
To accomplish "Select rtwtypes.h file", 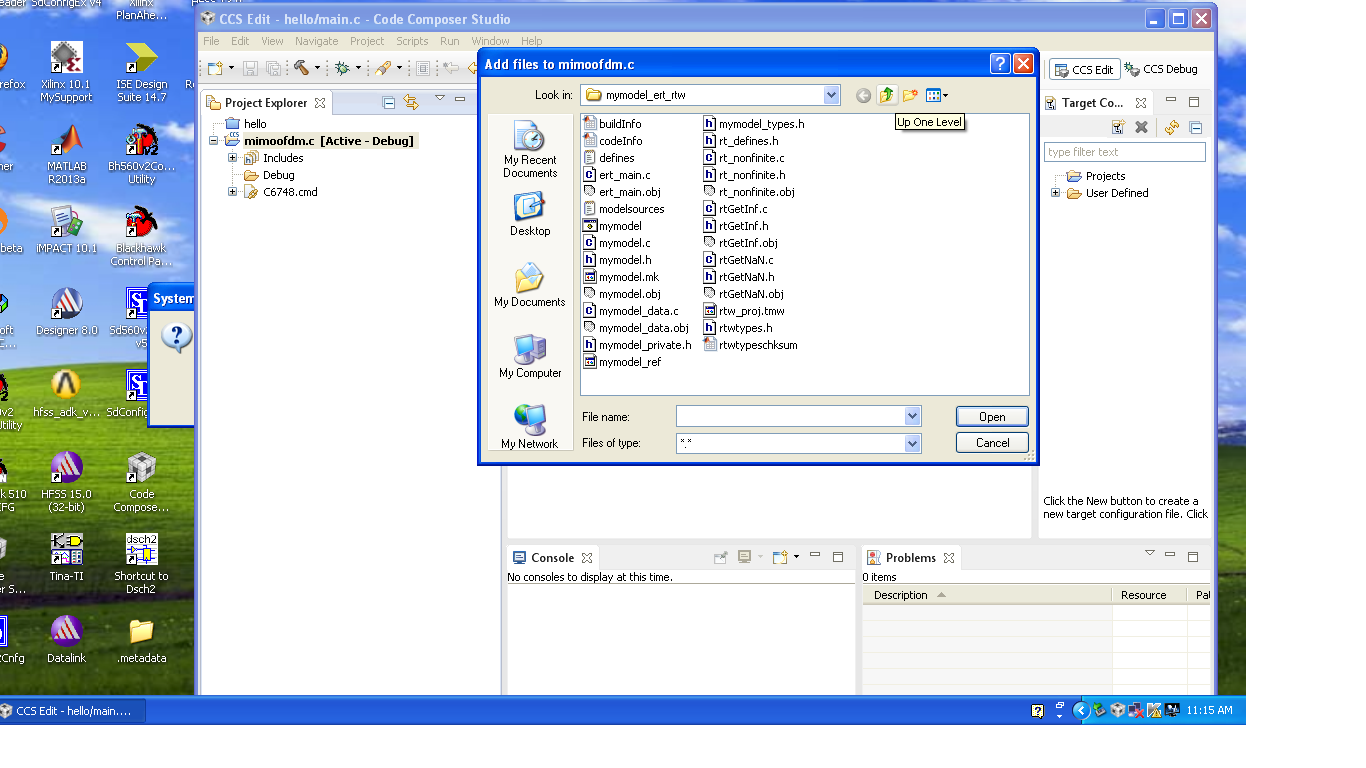I will pos(737,328).
